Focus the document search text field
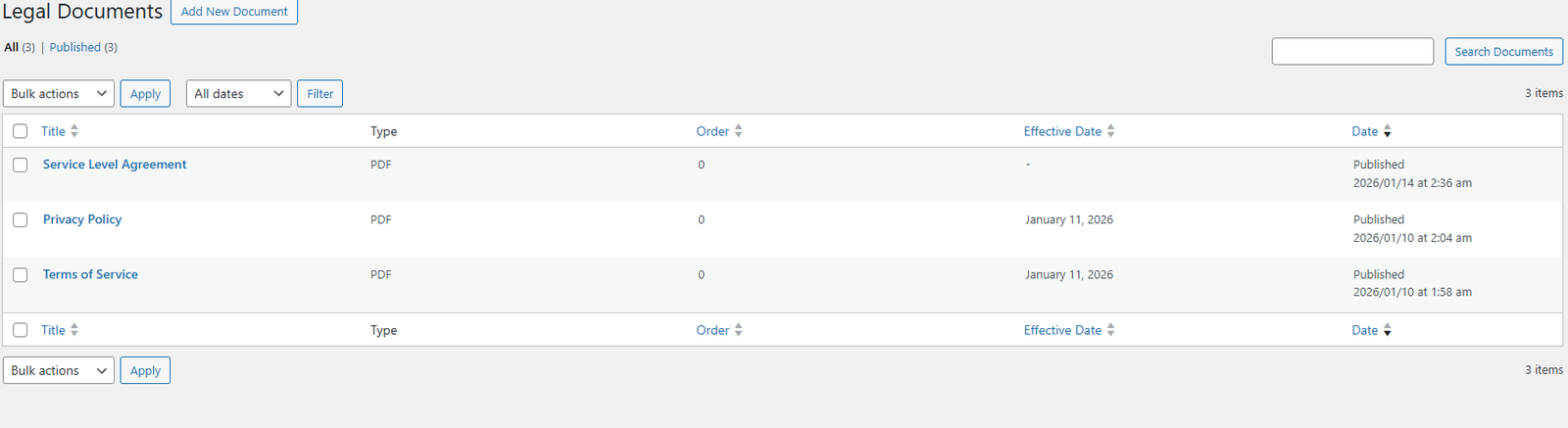The image size is (1568, 428). tap(1352, 51)
